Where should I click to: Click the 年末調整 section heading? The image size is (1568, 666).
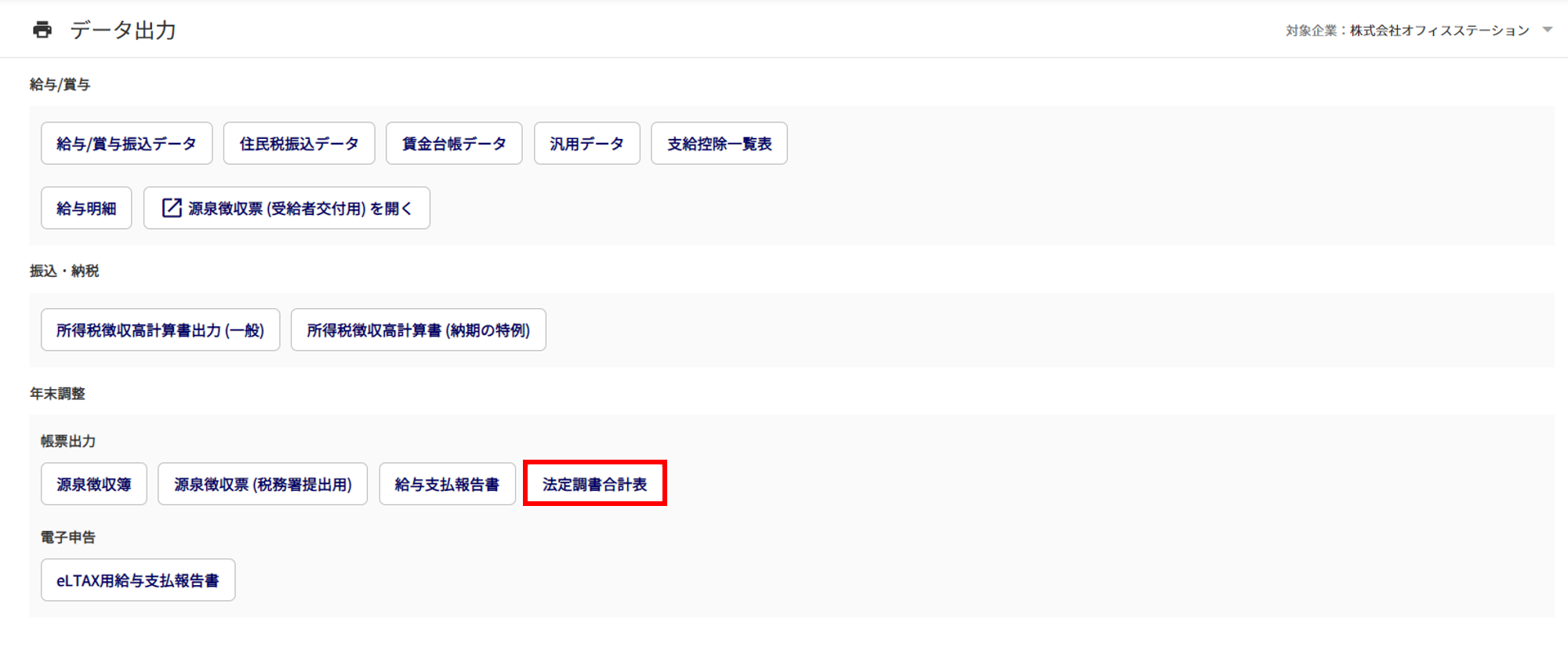pyautogui.click(x=57, y=393)
